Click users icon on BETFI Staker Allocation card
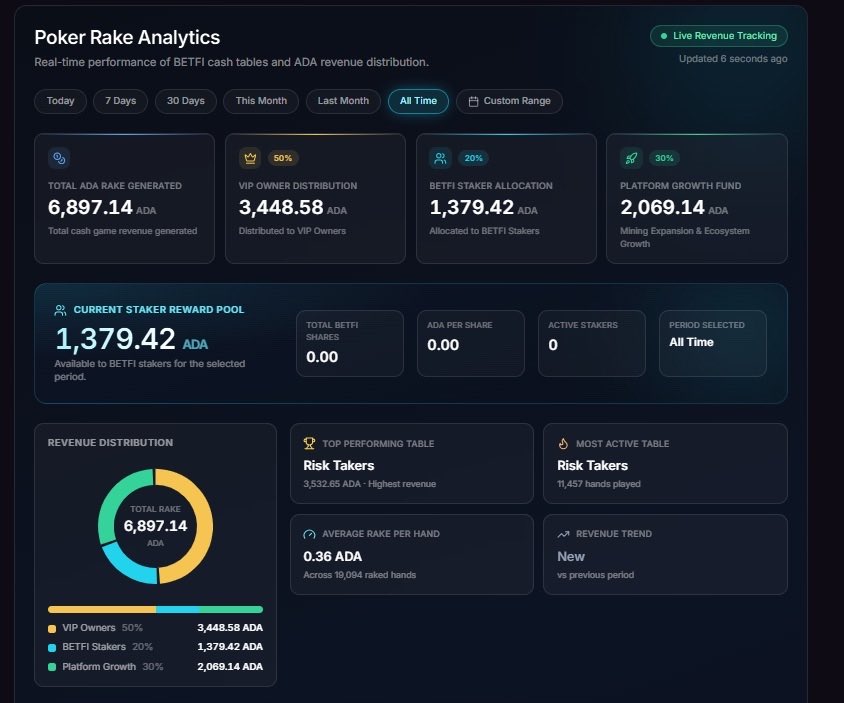The height and width of the screenshot is (703, 844). (440, 158)
